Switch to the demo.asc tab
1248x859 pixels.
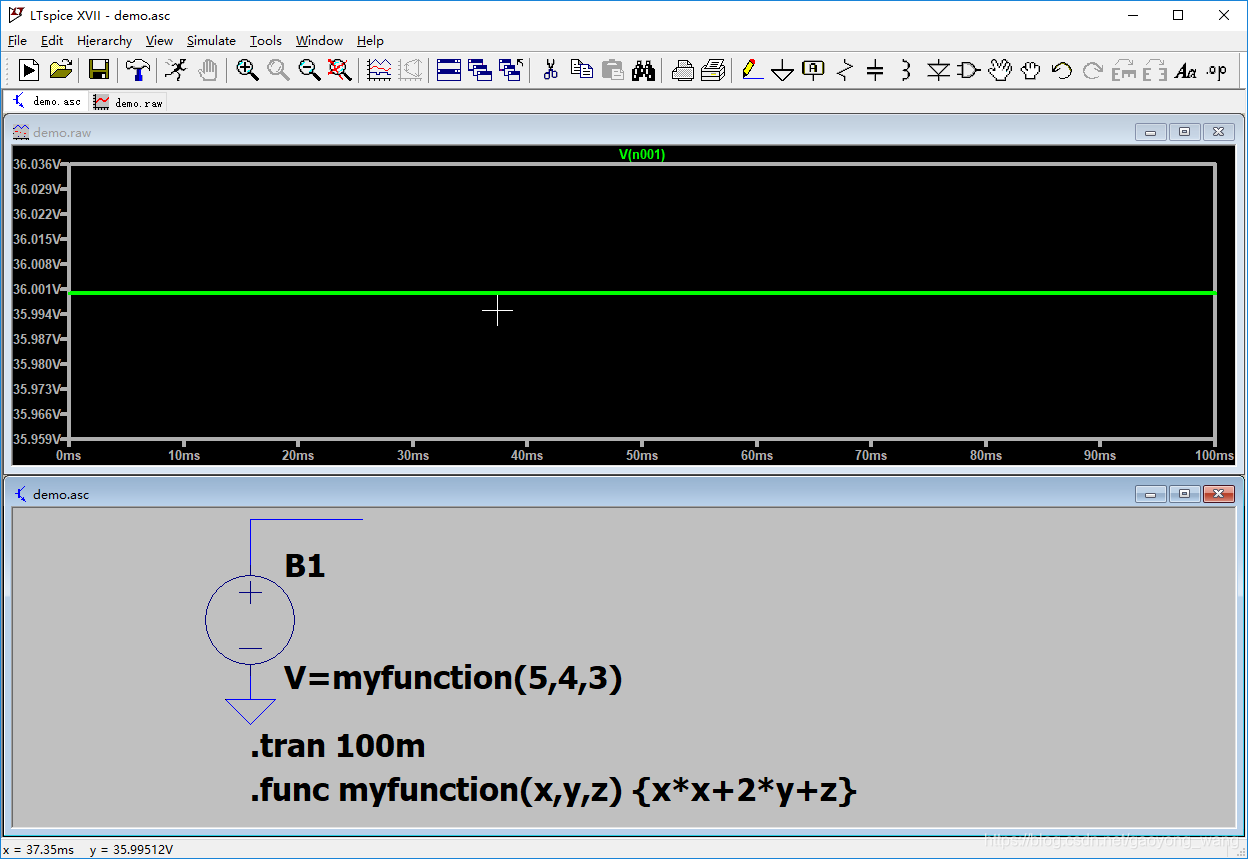pos(47,101)
